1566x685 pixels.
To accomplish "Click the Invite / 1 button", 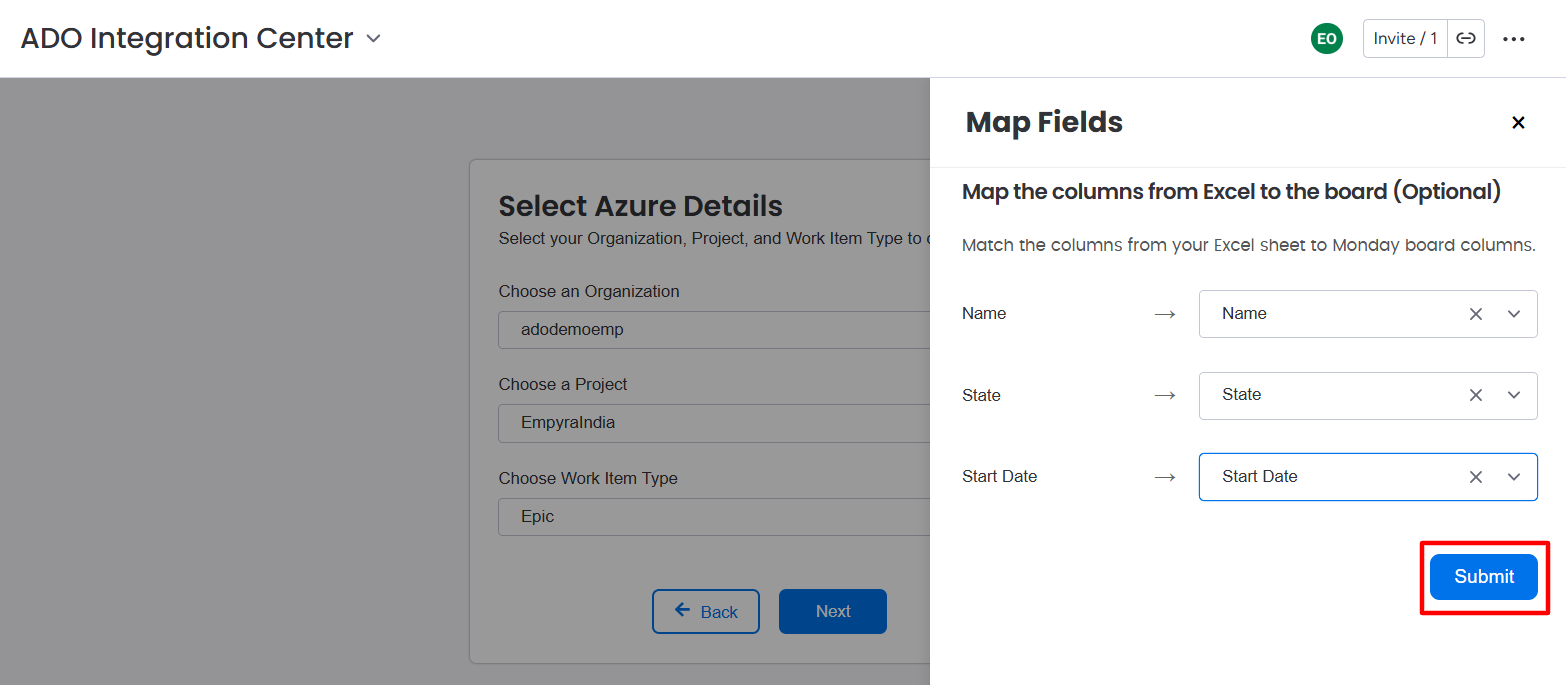I will pos(1405,39).
